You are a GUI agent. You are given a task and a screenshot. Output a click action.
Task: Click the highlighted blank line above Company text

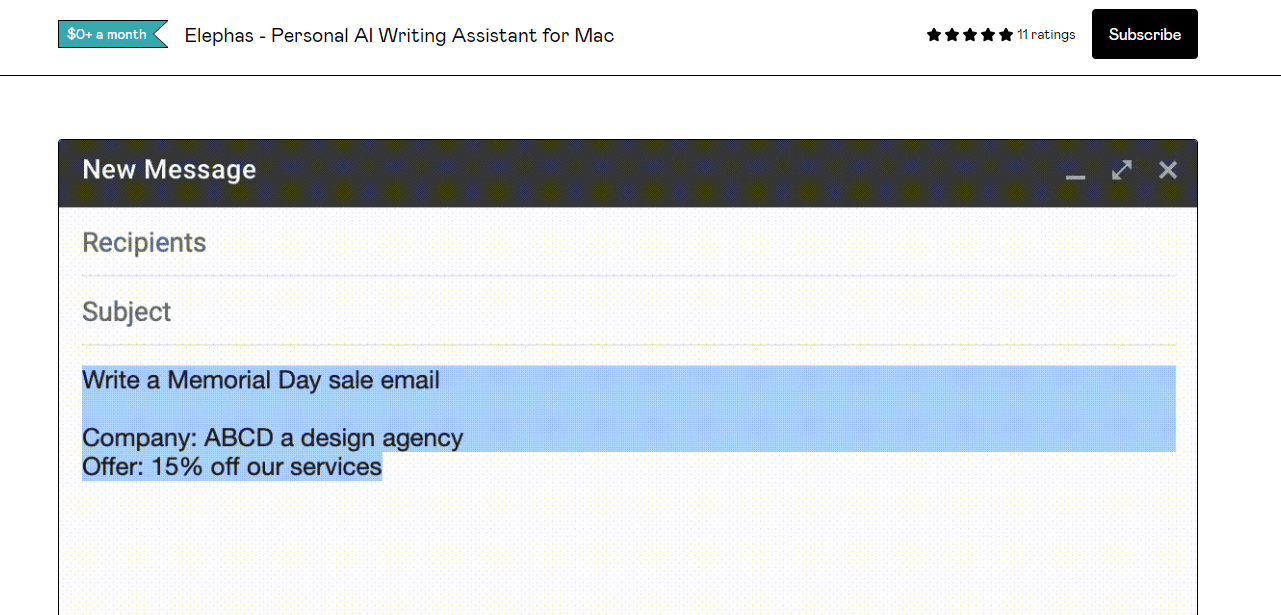(x=628, y=409)
